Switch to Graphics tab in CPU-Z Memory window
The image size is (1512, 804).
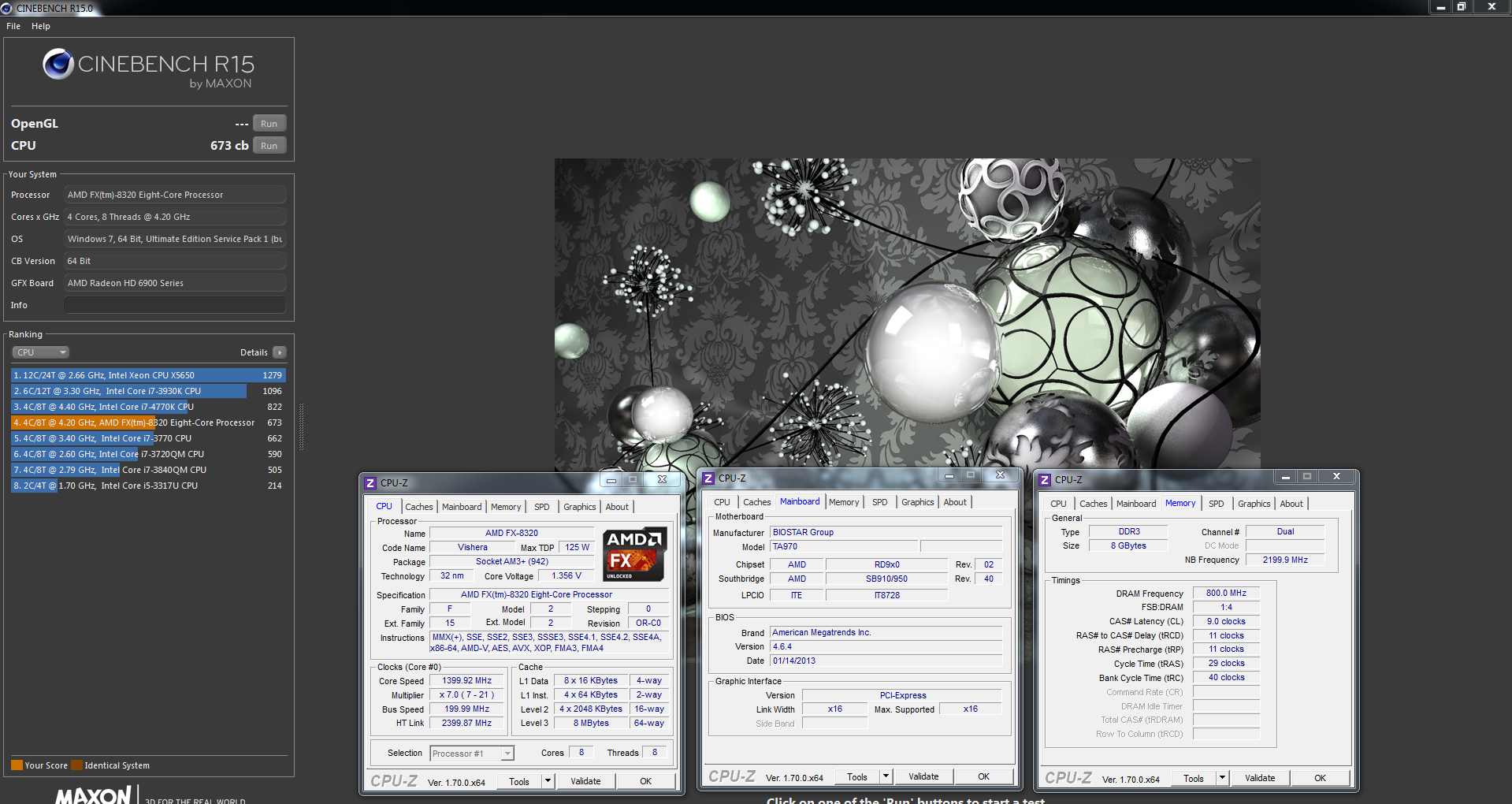(x=1254, y=504)
